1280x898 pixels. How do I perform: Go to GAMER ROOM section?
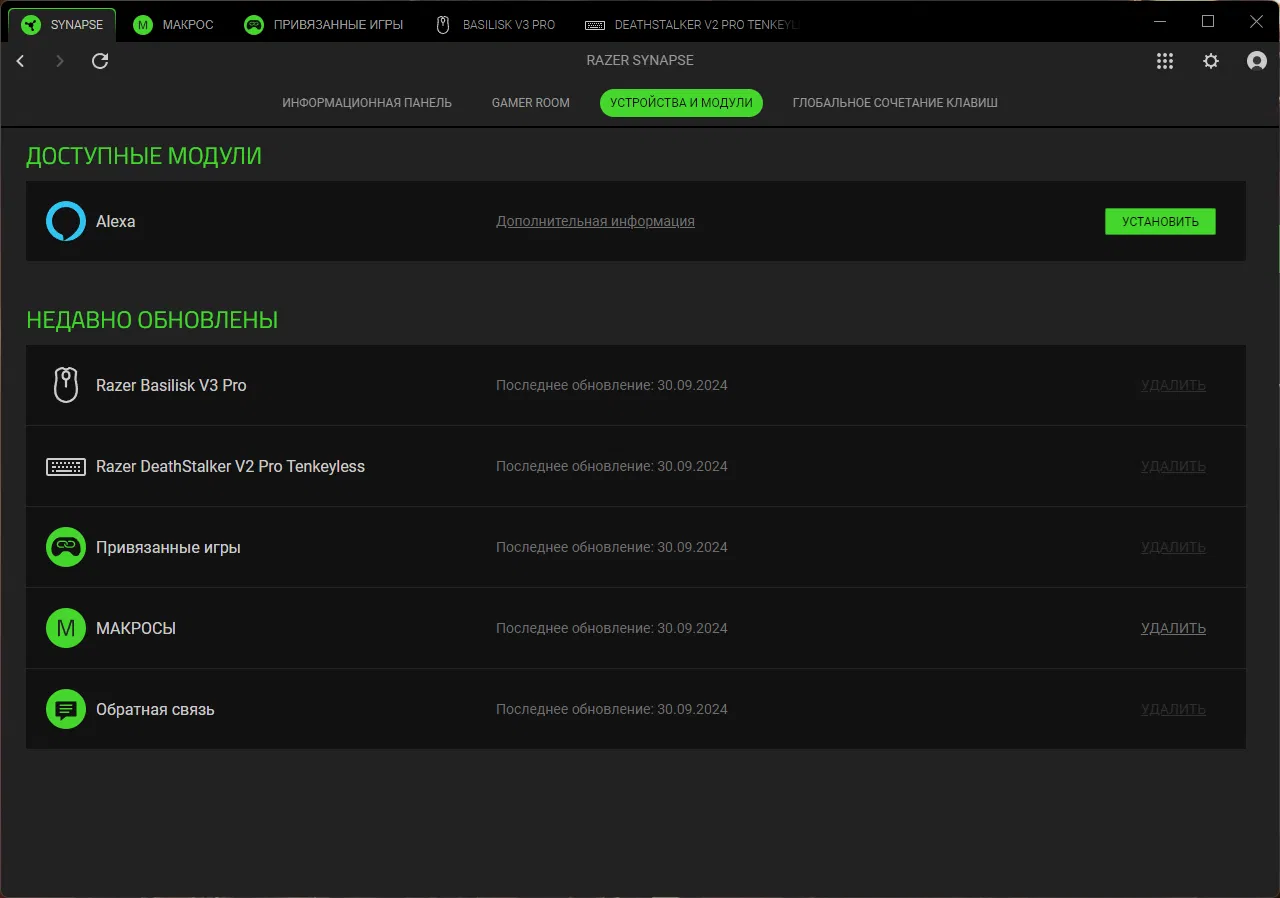point(531,103)
